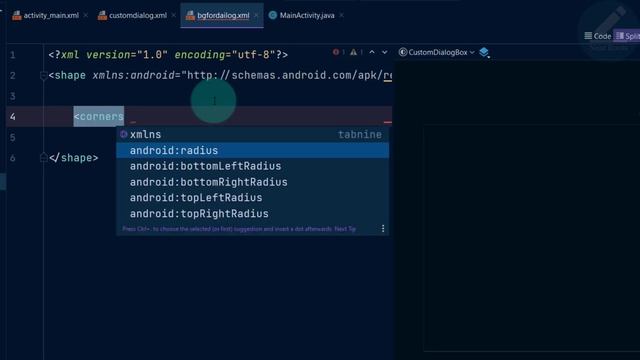Click the <corners text on line 4
The height and width of the screenshot is (360, 640).
(99, 117)
